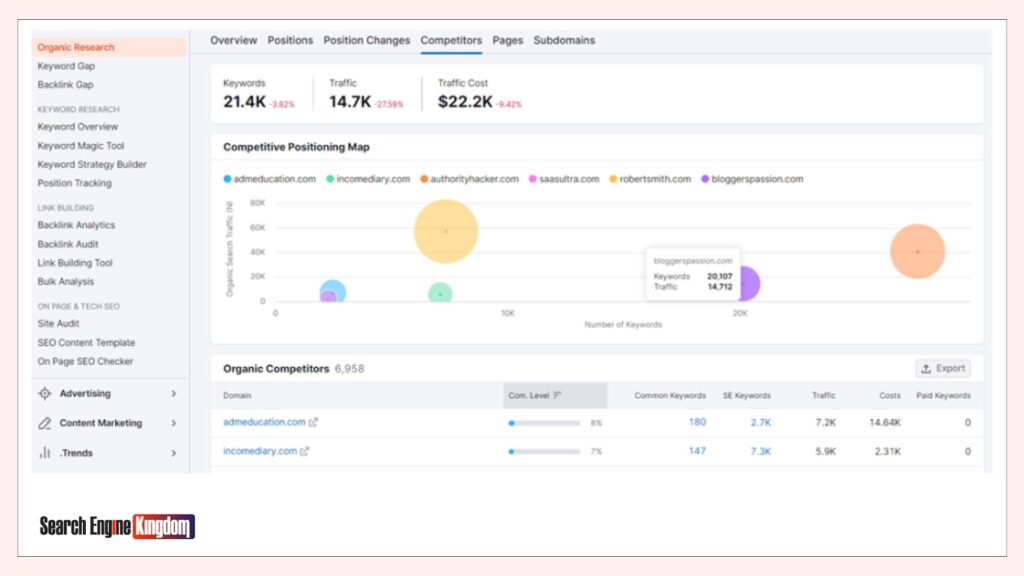The width and height of the screenshot is (1024, 576).
Task: Select Organic Research in sidebar
Action: pyautogui.click(x=108, y=47)
